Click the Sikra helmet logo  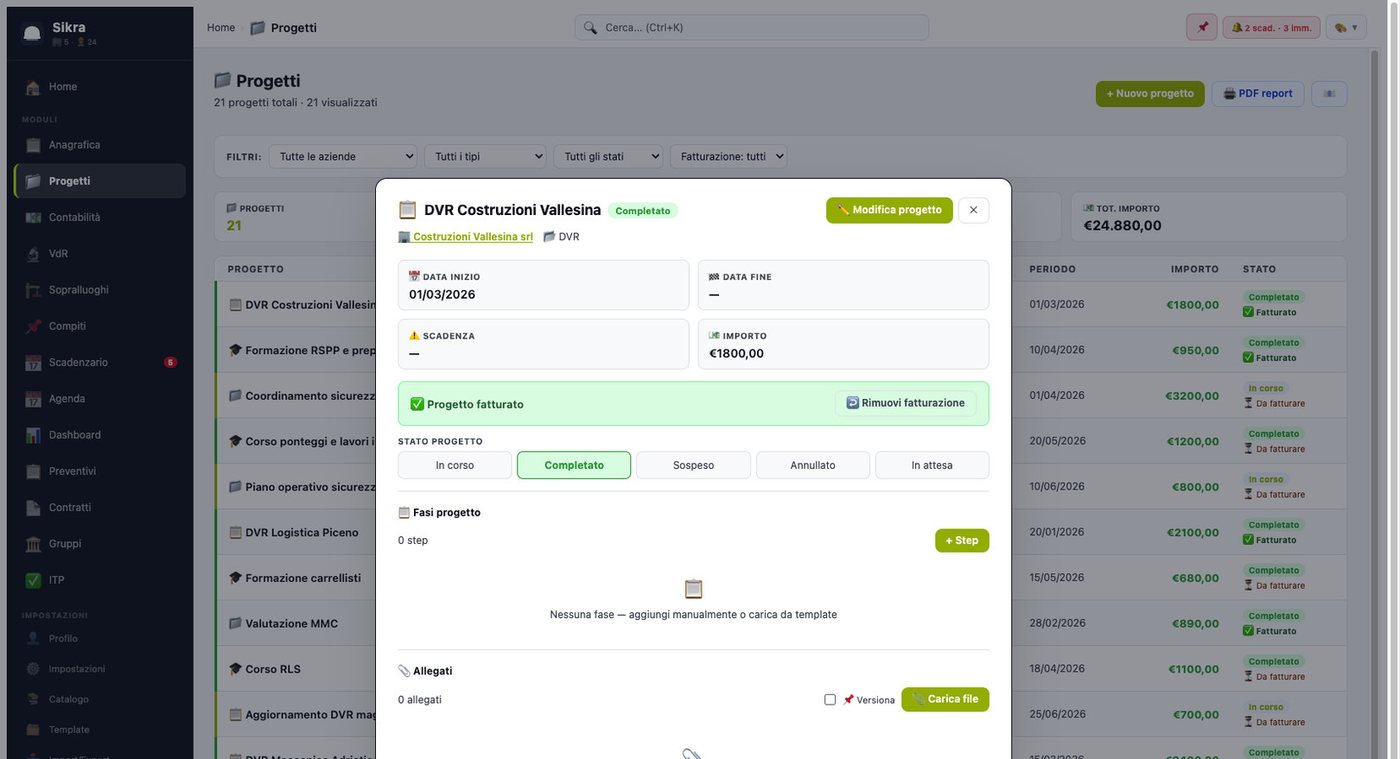(x=32, y=33)
